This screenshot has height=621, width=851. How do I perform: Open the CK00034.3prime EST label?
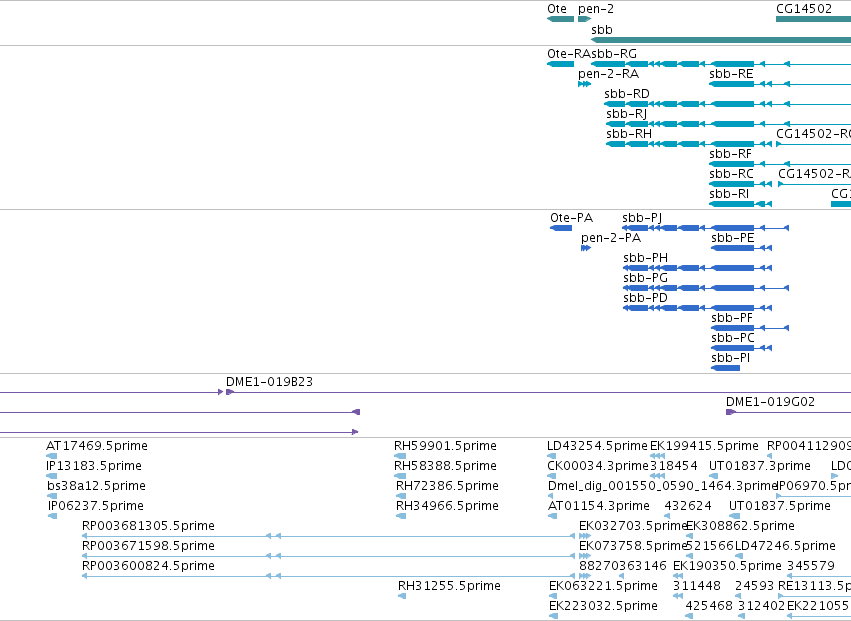(x=598, y=466)
